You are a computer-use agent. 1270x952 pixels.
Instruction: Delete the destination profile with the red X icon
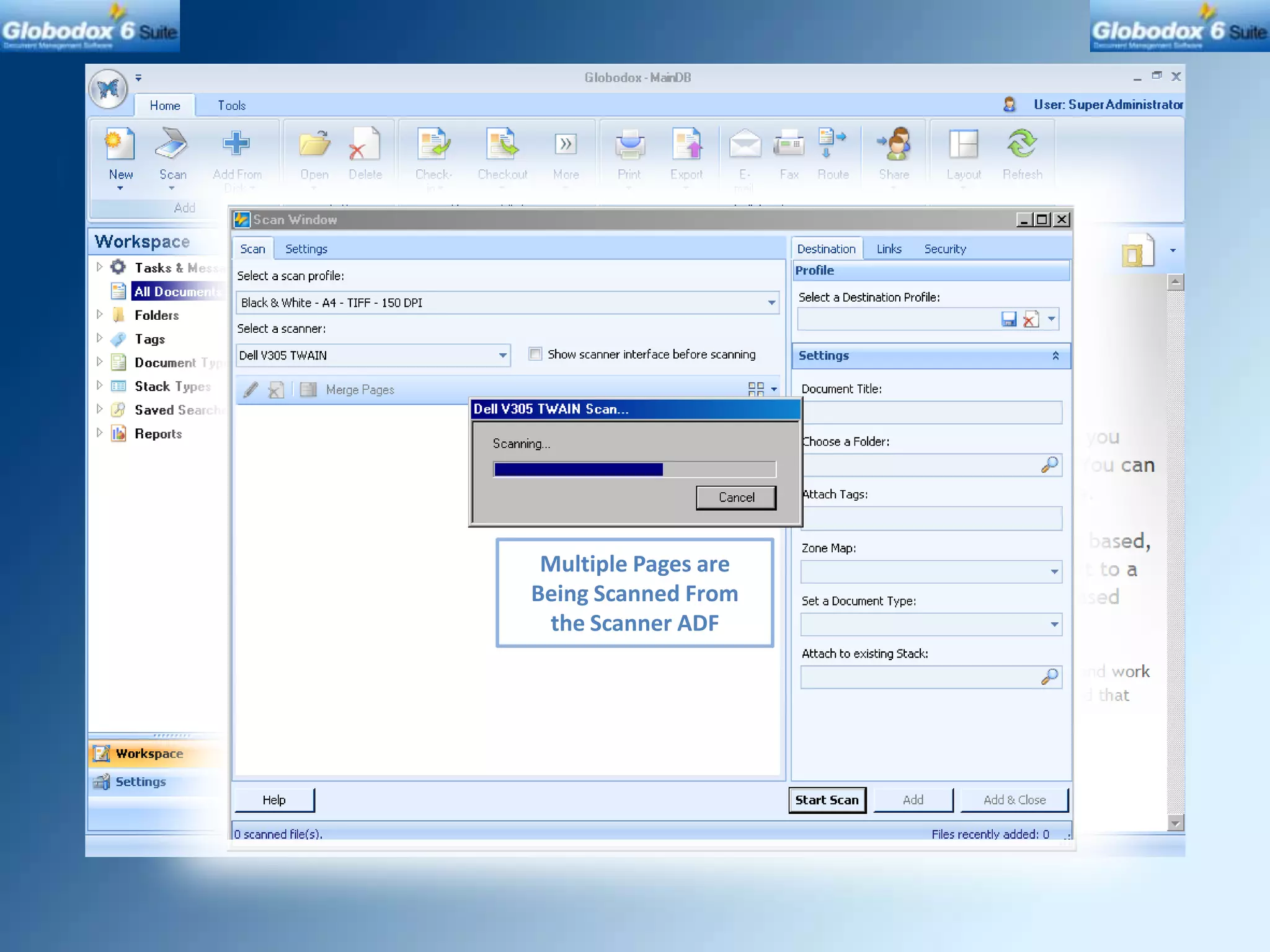pos(1030,319)
